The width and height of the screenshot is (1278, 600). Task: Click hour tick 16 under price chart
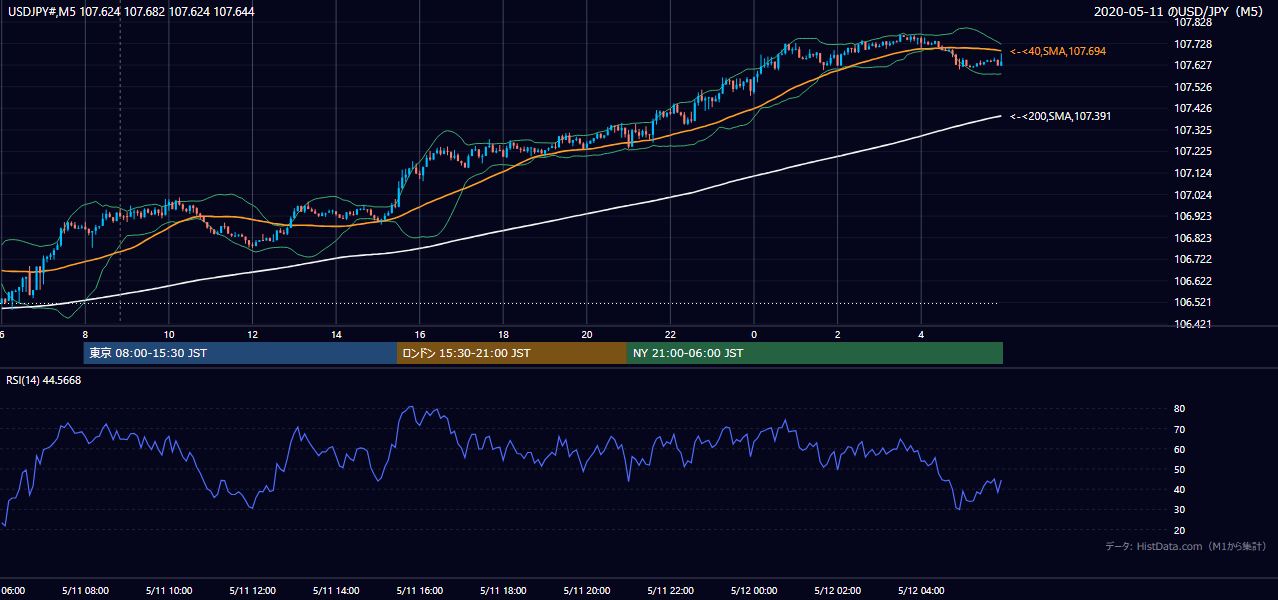pos(419,335)
